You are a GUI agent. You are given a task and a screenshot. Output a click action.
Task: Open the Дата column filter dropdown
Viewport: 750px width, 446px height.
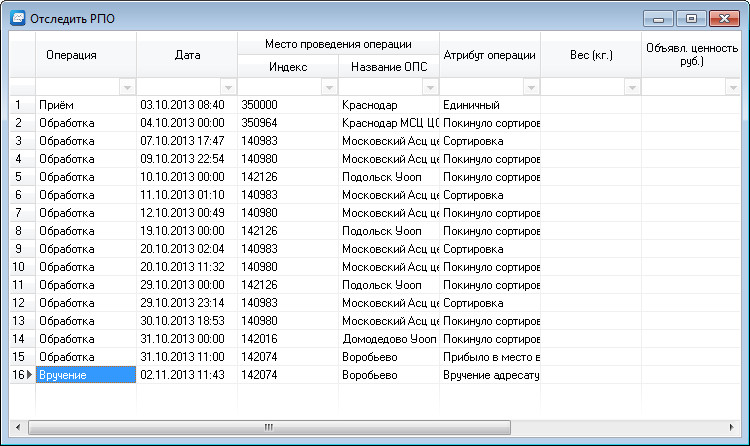[228, 87]
